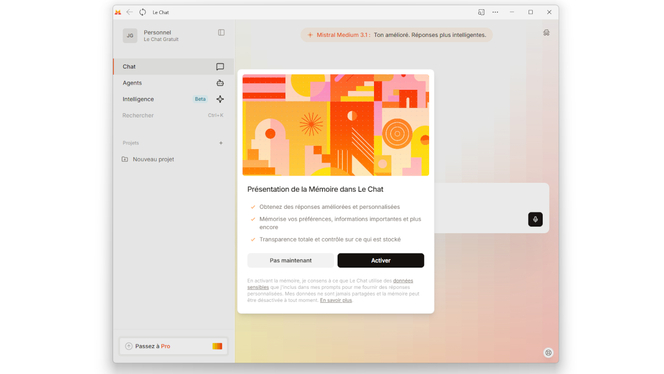Click the Intelligence sparkle icon

pos(220,99)
